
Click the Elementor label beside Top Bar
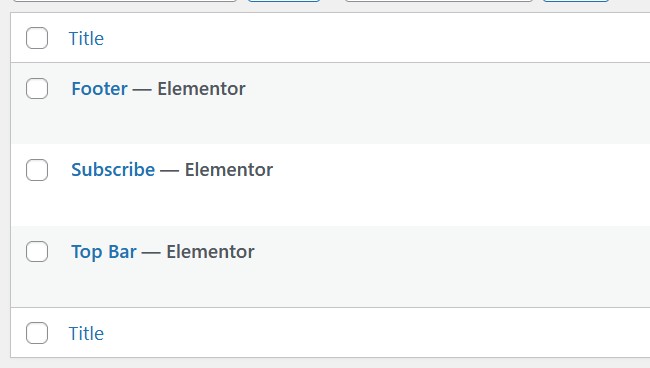pyautogui.click(x=211, y=252)
